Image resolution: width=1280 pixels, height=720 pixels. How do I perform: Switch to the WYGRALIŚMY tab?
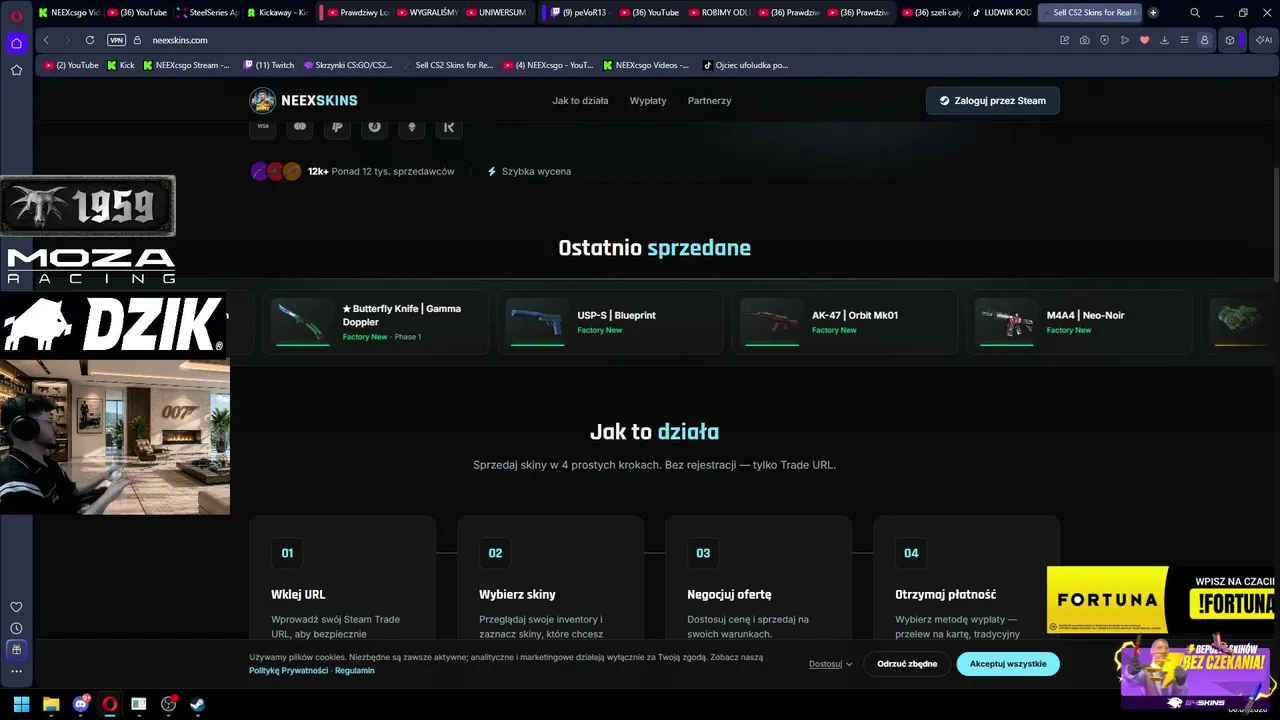428,13
